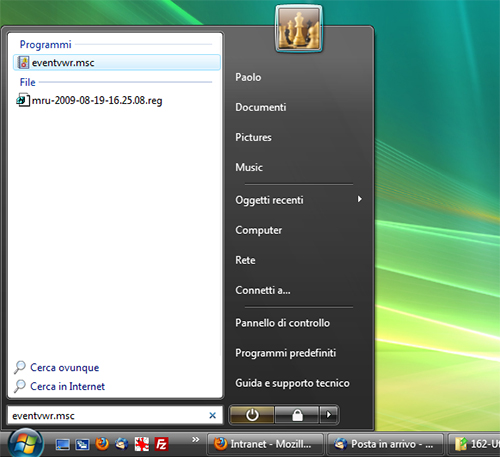This screenshot has height=457, width=500.
Task: Expand the shutdown options arrow
Action: click(329, 415)
